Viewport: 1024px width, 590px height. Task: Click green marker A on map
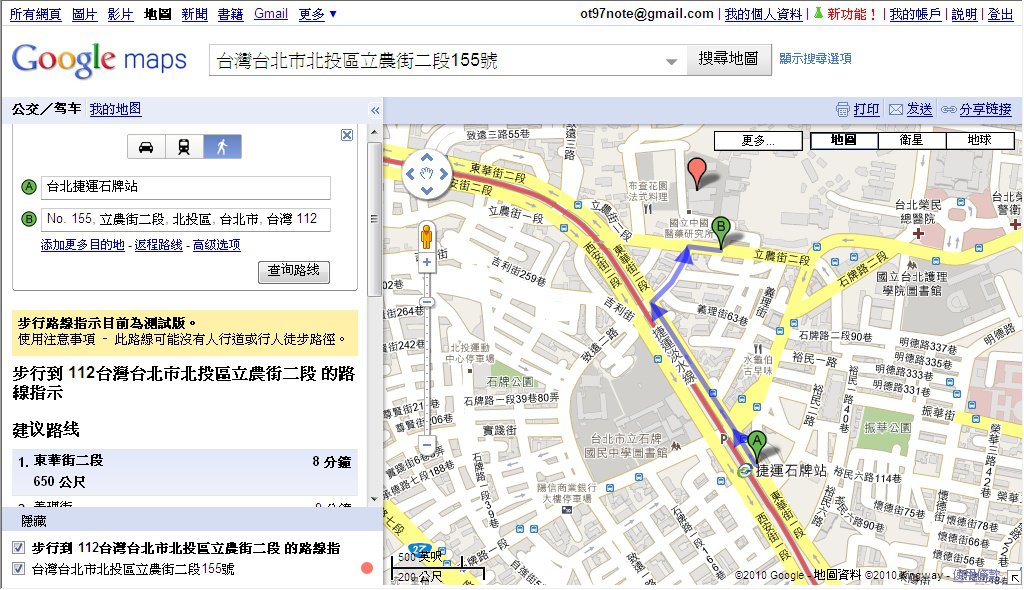click(x=757, y=444)
